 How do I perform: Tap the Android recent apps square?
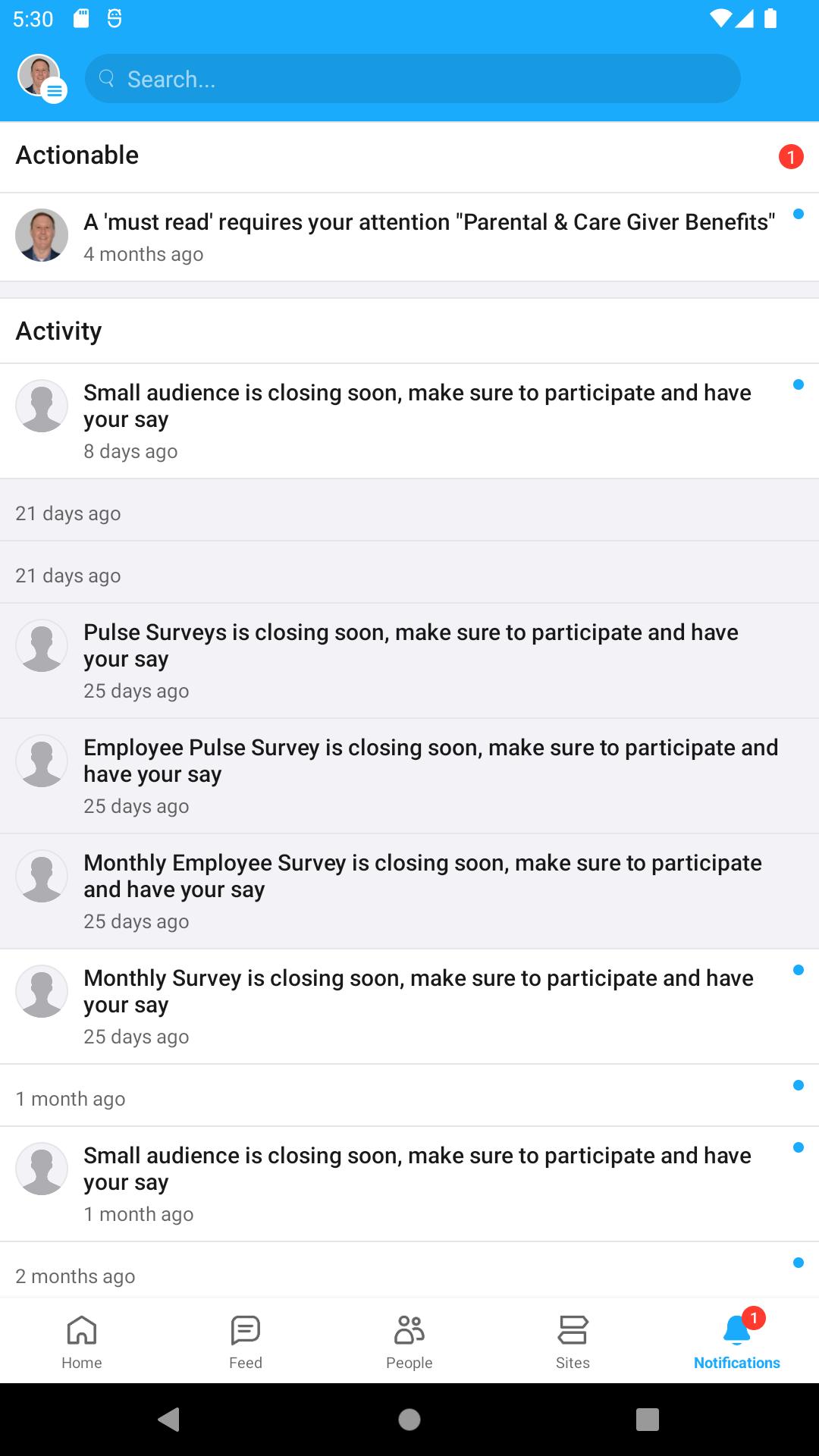click(x=648, y=1420)
